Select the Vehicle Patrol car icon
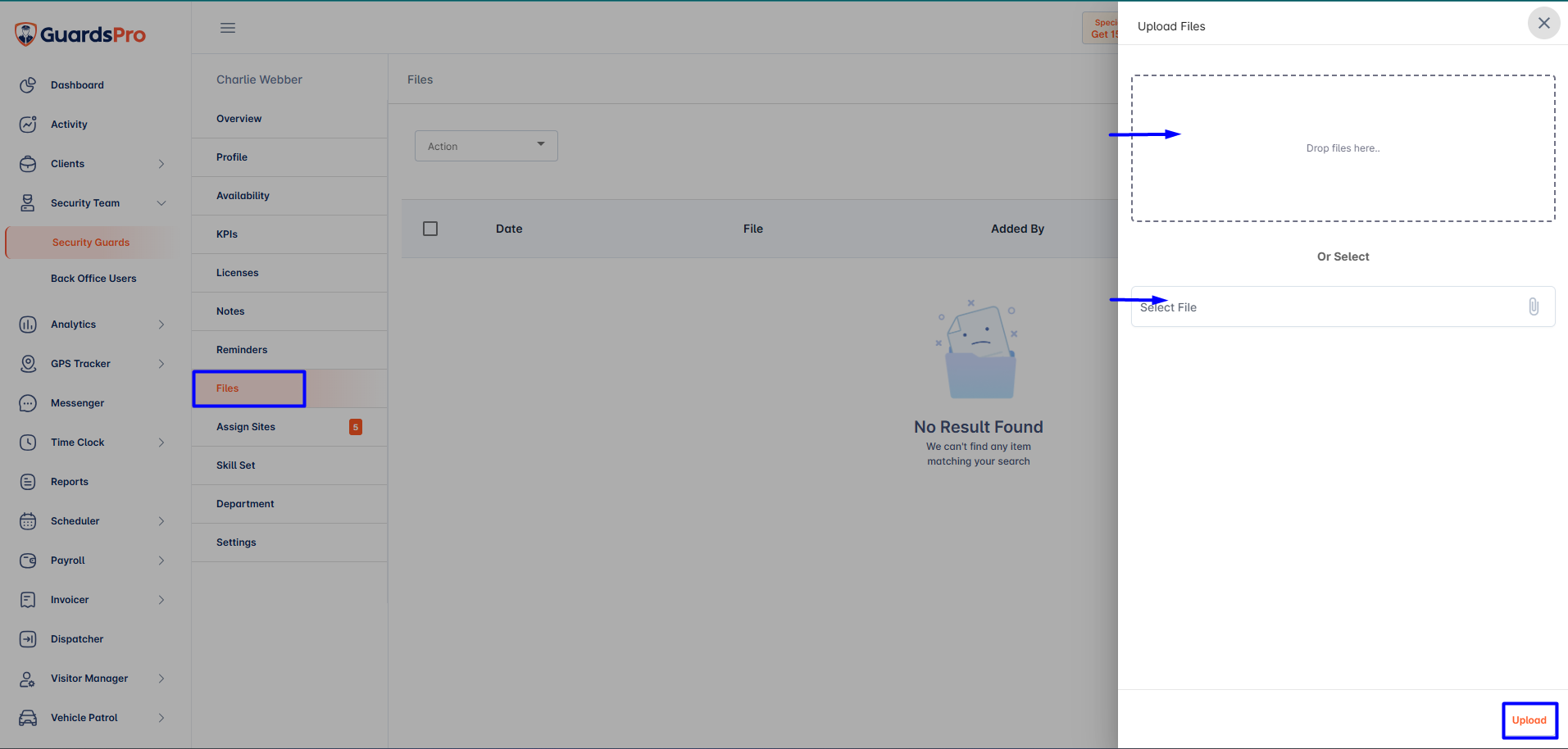Viewport: 1568px width, 749px height. point(28,718)
